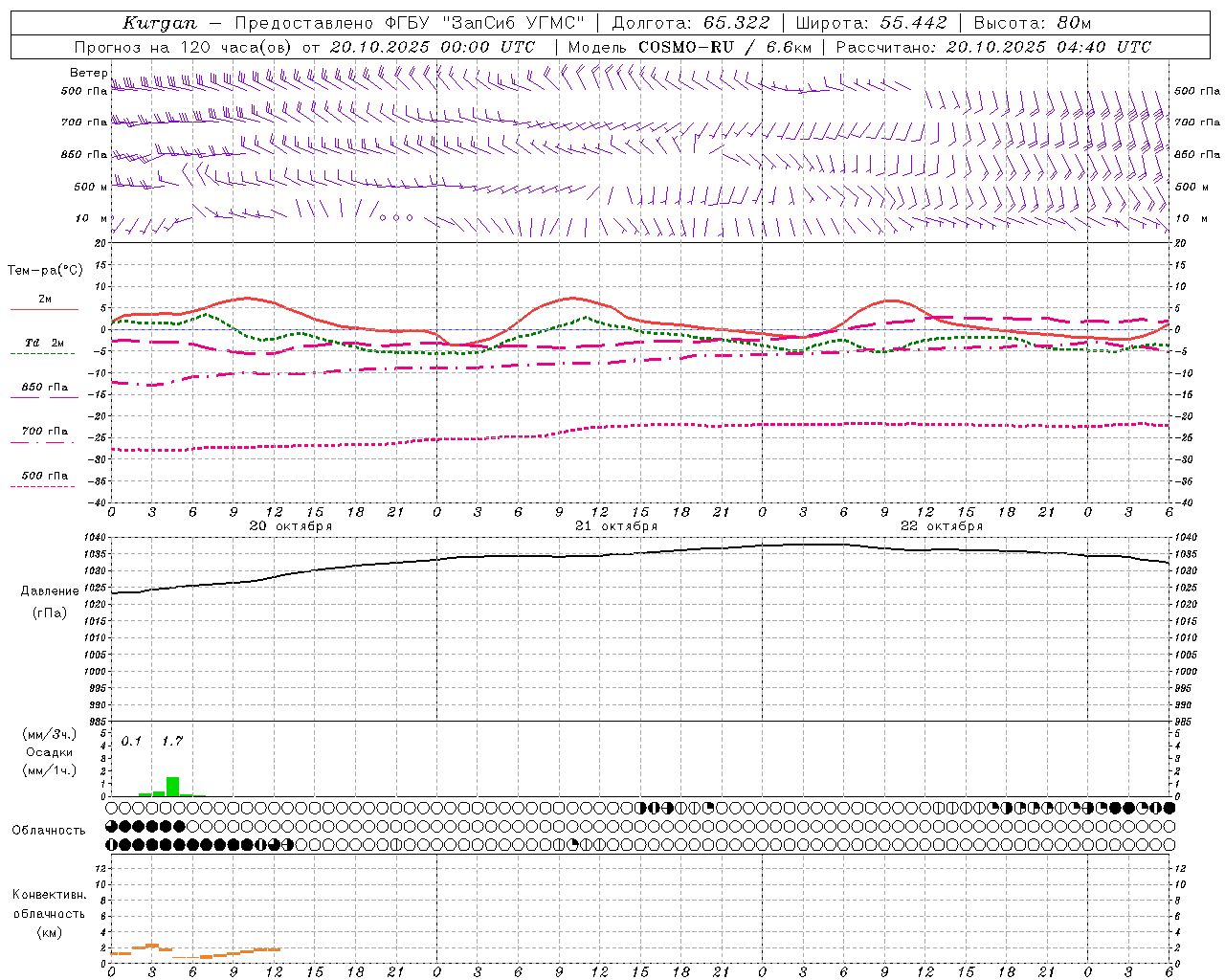Viewport: 1225px width, 980px height.
Task: Click the '1.7' precipitation total value
Action: point(172,741)
